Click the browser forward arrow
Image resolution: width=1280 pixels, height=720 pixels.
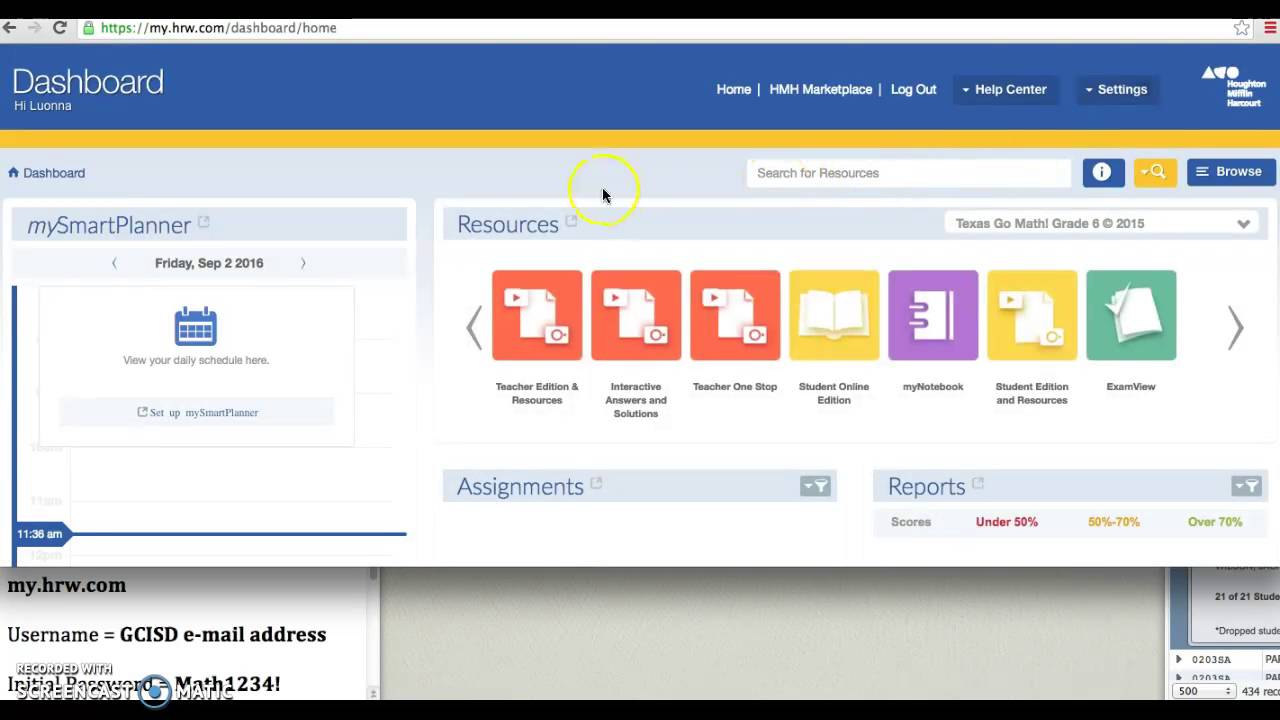coord(35,28)
